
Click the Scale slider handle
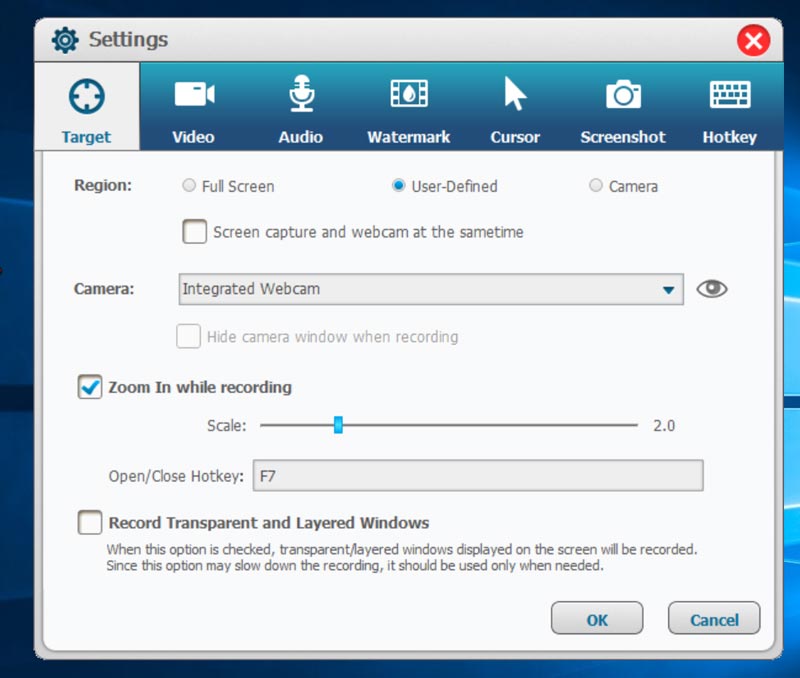tap(338, 424)
